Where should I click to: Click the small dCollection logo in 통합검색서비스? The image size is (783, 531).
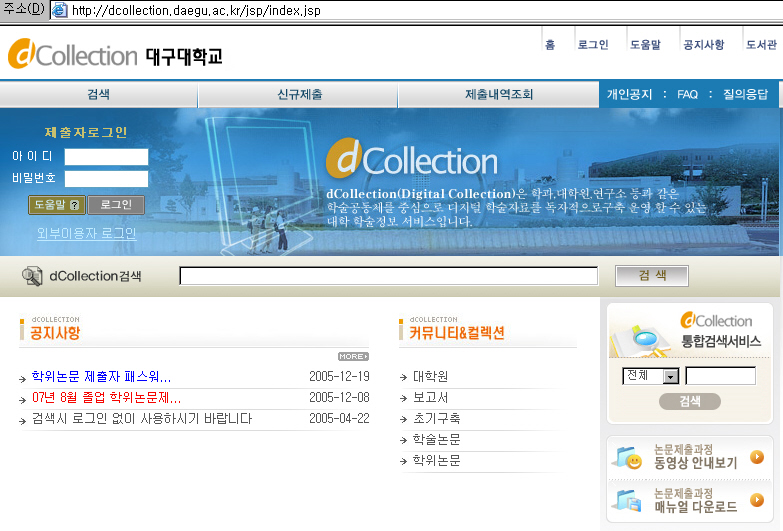coord(717,320)
